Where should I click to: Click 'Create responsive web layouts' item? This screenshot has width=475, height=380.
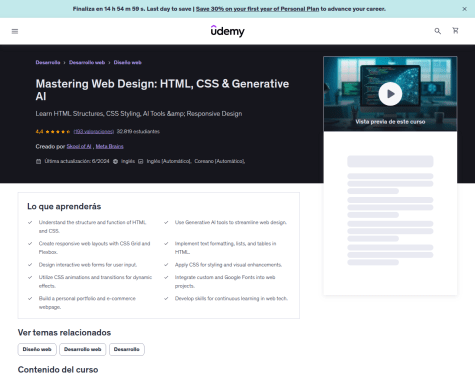tap(94, 248)
